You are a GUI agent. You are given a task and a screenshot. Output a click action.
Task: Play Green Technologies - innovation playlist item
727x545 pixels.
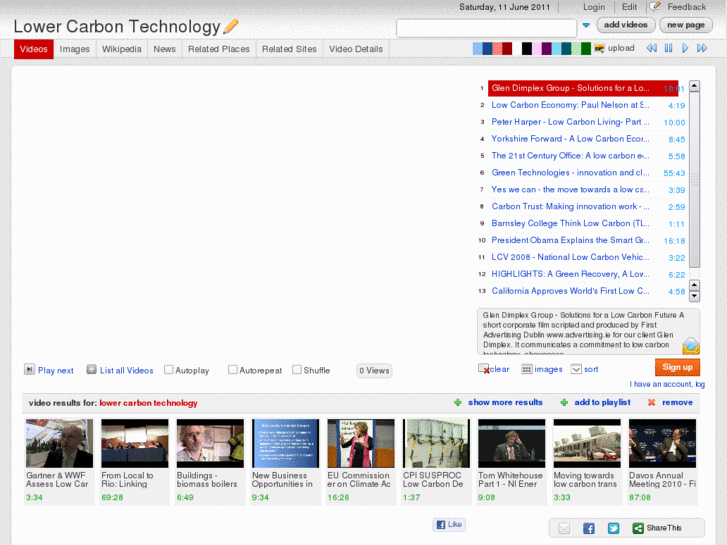pos(570,173)
